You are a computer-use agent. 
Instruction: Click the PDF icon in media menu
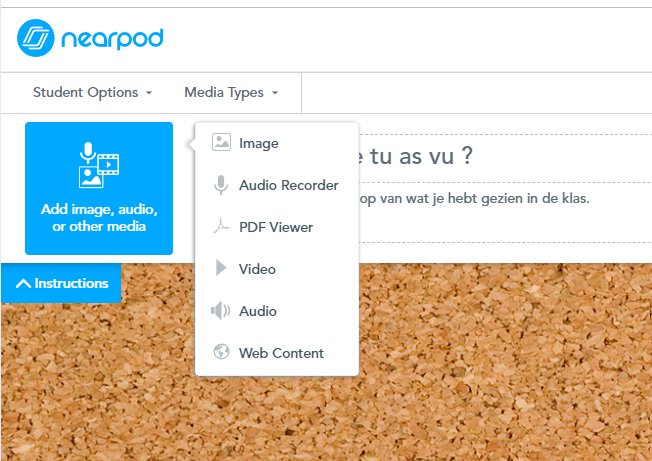point(221,227)
